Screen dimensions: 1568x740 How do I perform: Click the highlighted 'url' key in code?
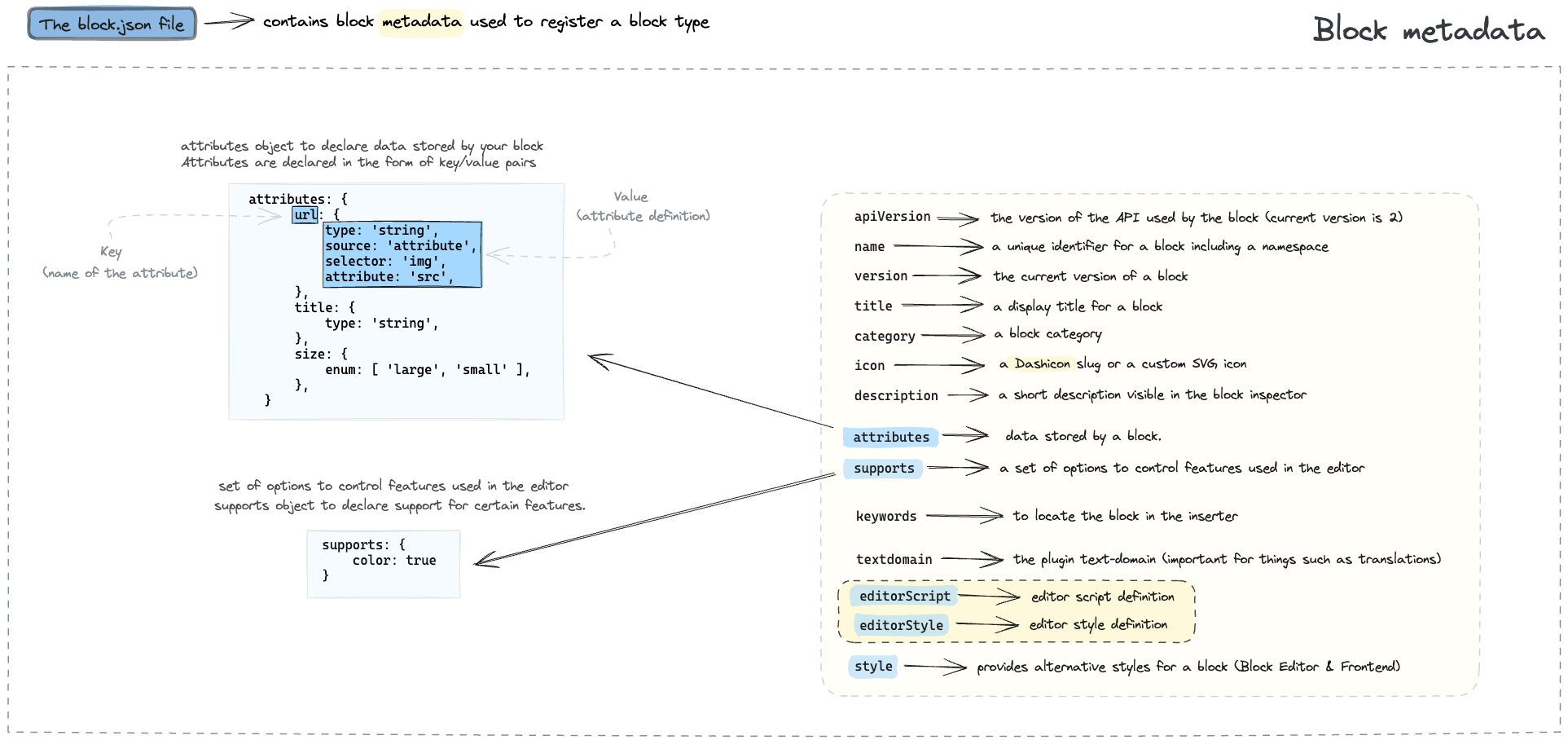pos(305,215)
